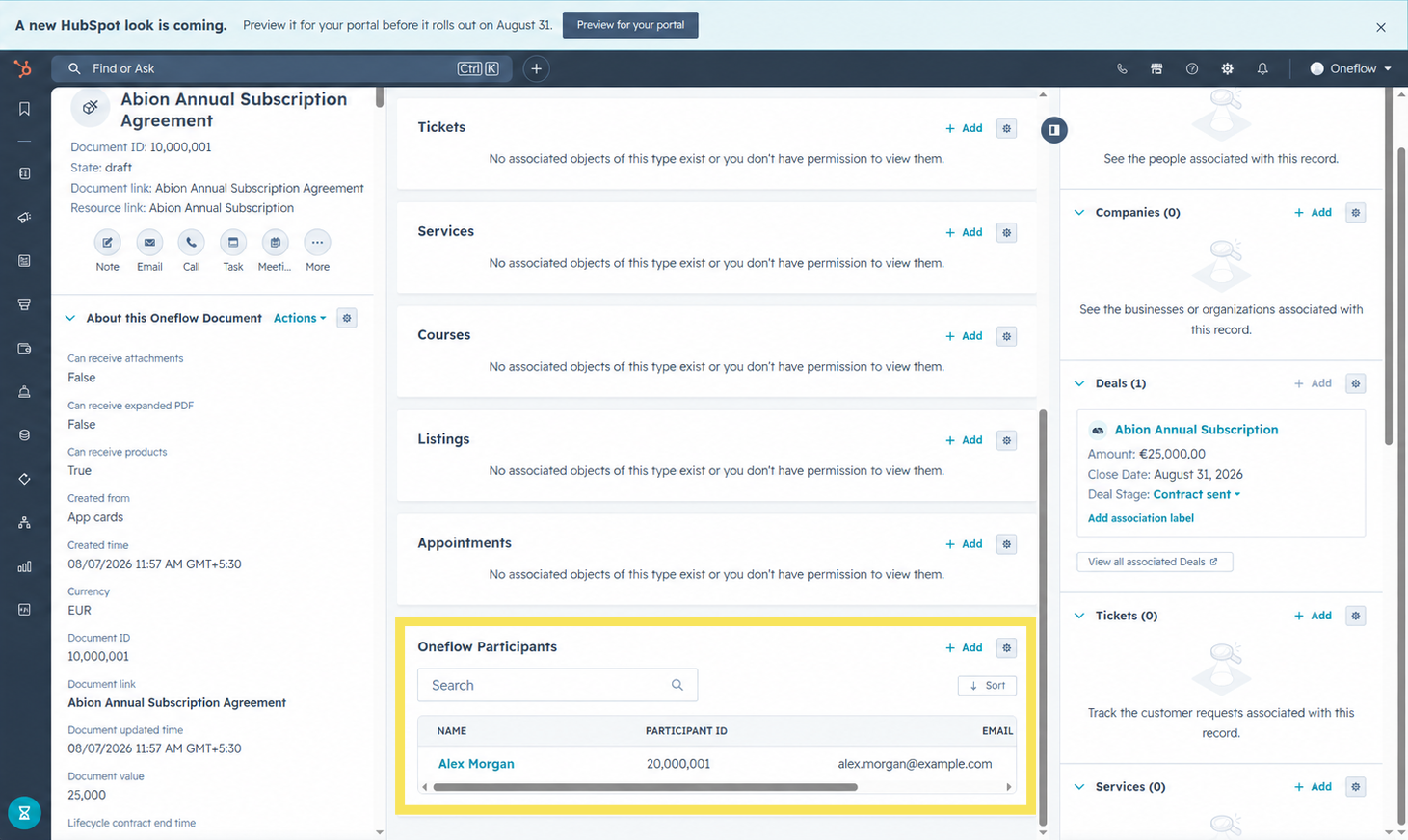Schedule a Meeting from the action row

click(x=275, y=243)
